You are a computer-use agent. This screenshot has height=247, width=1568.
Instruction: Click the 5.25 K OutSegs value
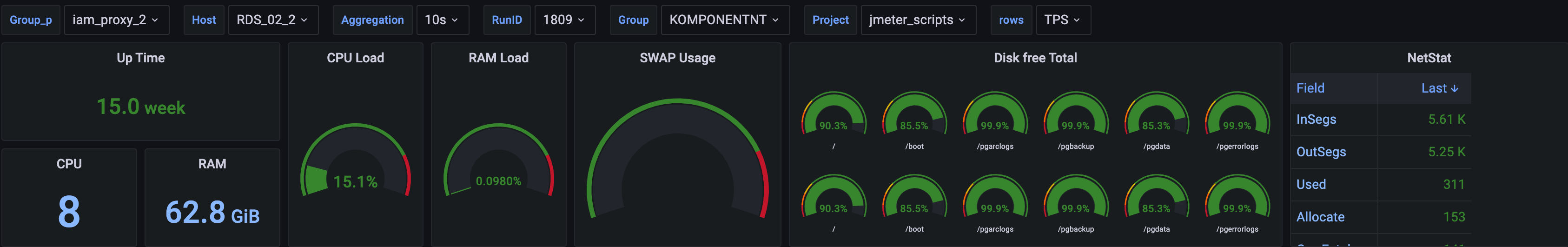click(x=1447, y=152)
